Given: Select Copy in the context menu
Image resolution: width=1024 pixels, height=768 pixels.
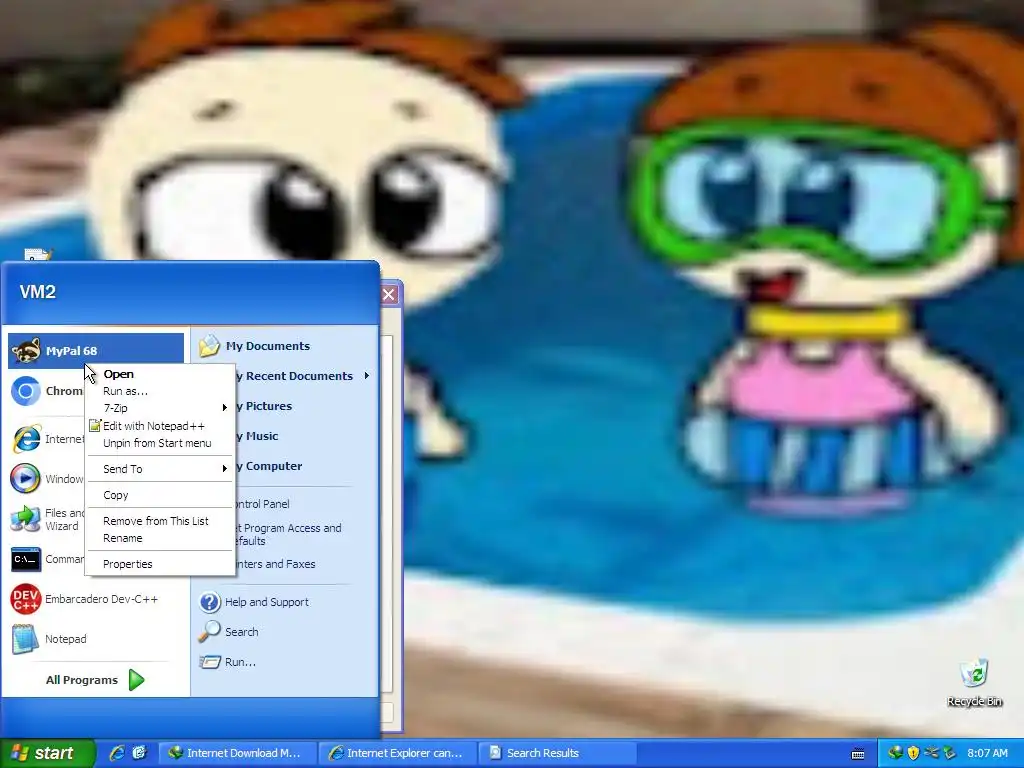Looking at the screenshot, I should point(160,495).
